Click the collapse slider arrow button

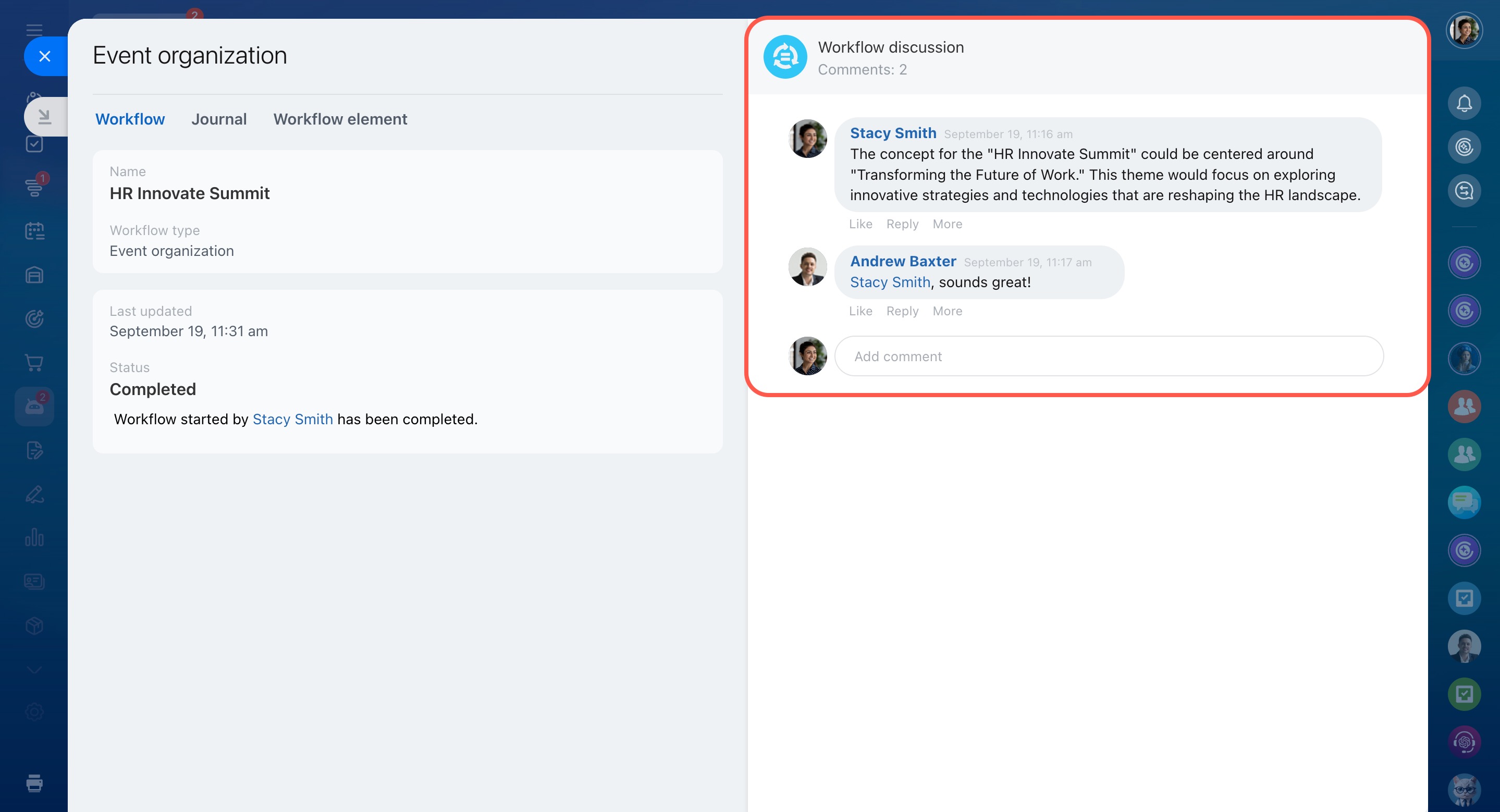pos(44,116)
